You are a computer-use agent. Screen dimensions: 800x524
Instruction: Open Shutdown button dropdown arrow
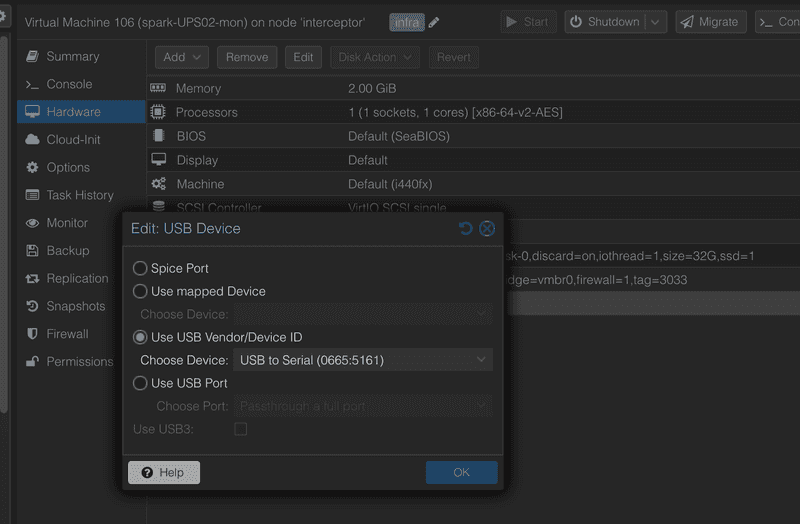(x=656, y=22)
